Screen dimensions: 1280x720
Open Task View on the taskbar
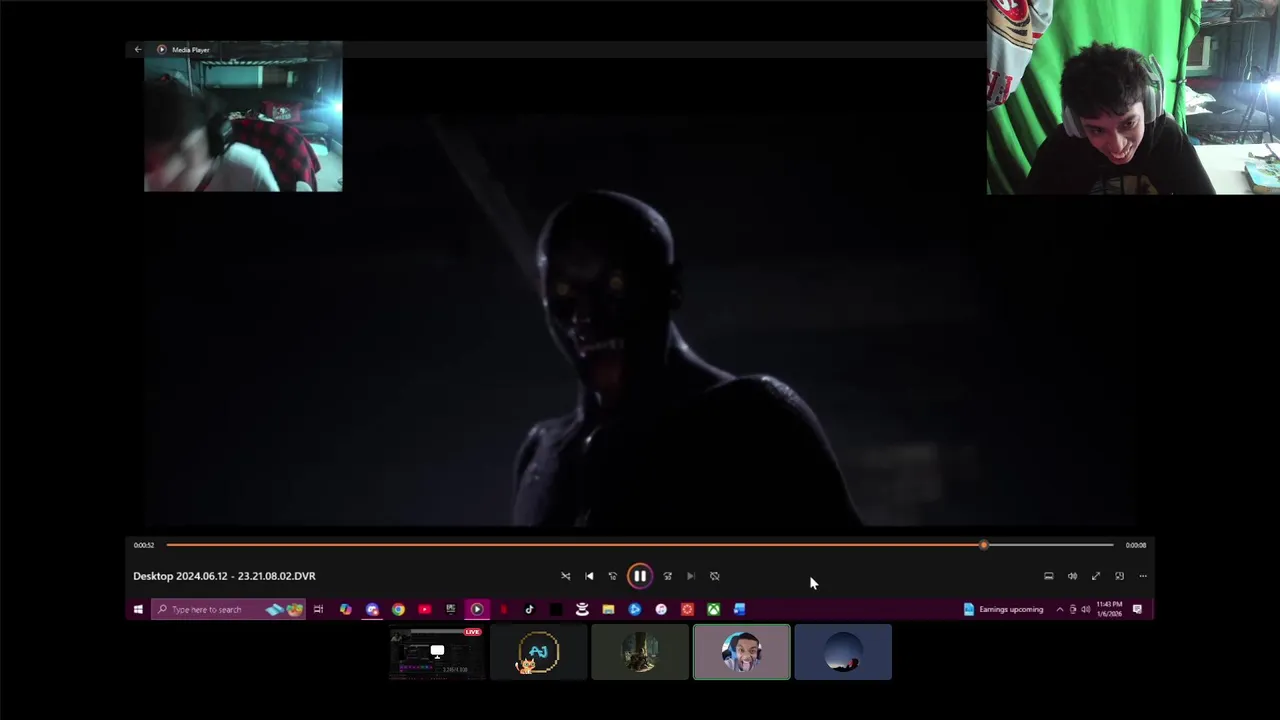pyautogui.click(x=318, y=609)
